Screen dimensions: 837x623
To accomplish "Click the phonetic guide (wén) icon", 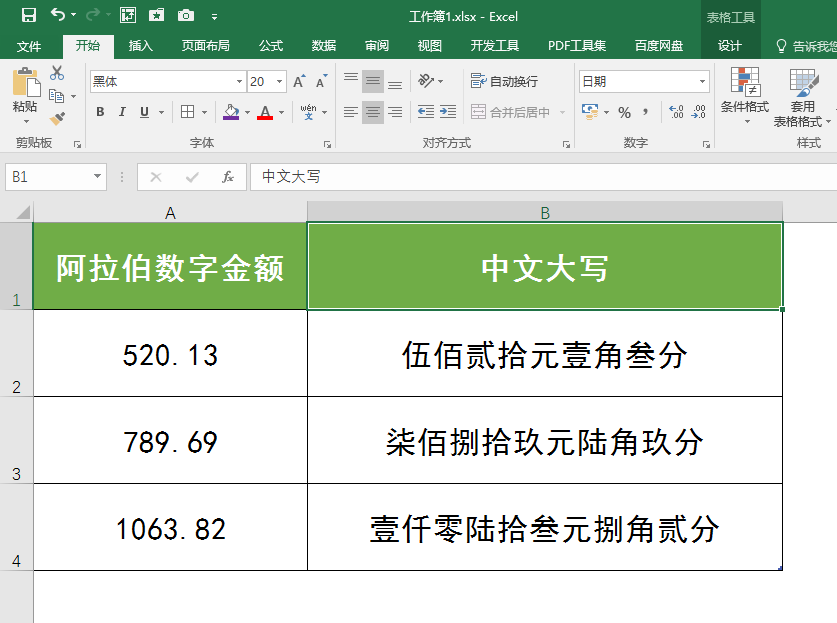I will pos(309,112).
